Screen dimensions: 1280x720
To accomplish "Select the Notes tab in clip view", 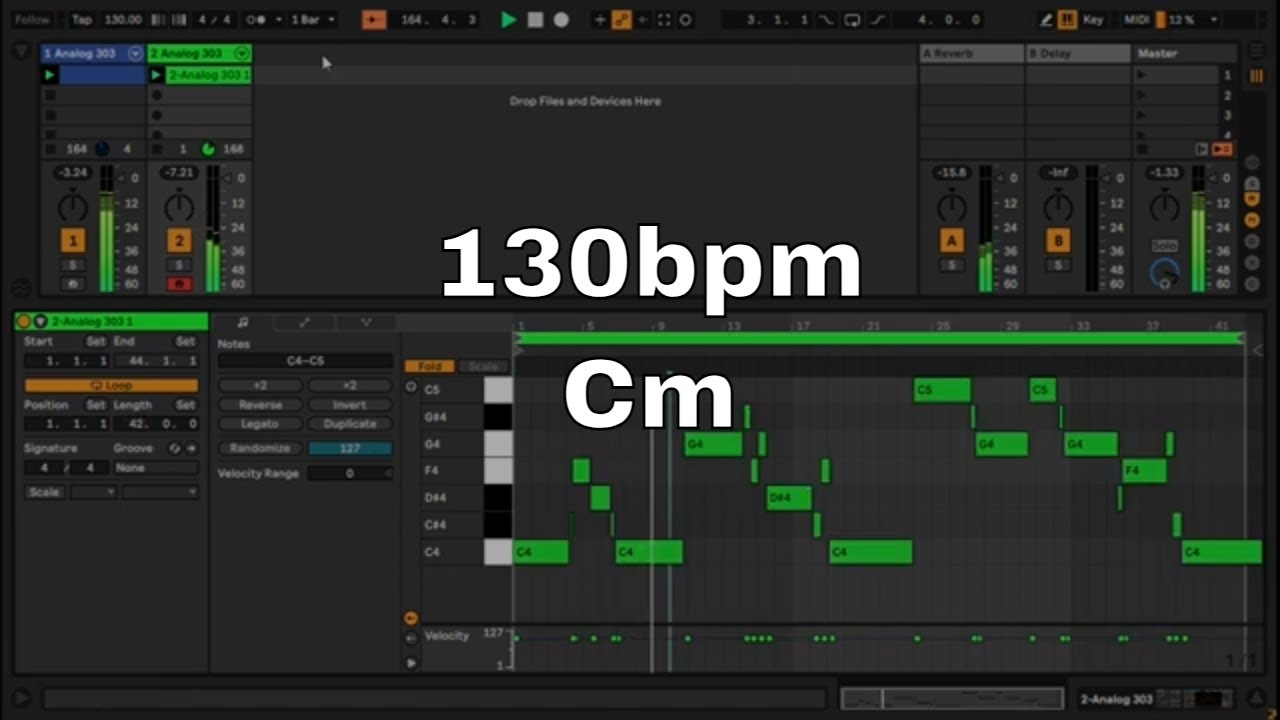I will click(242, 322).
